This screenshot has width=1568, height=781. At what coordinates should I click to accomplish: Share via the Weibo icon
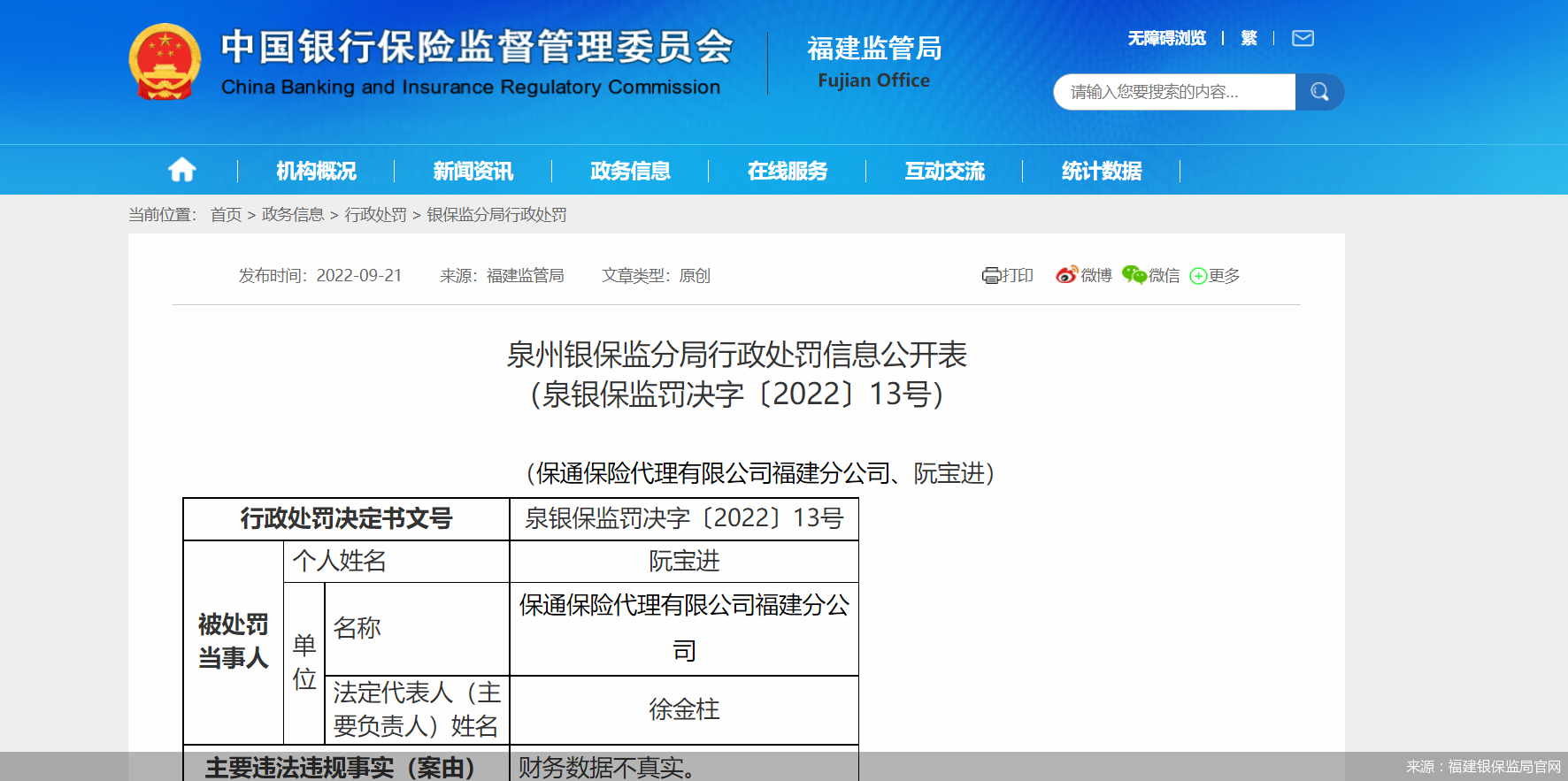(1067, 275)
